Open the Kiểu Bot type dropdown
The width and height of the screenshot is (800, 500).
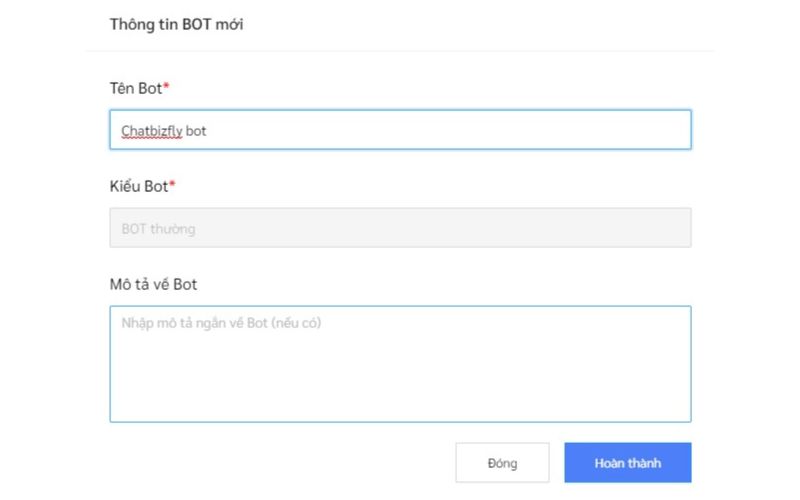click(x=400, y=228)
